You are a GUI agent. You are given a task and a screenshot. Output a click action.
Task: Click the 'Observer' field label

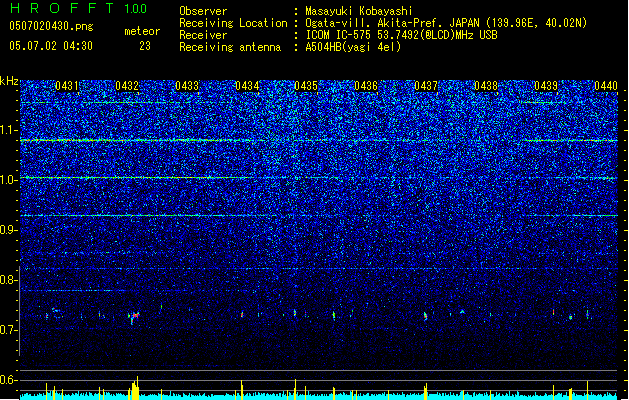(x=203, y=11)
